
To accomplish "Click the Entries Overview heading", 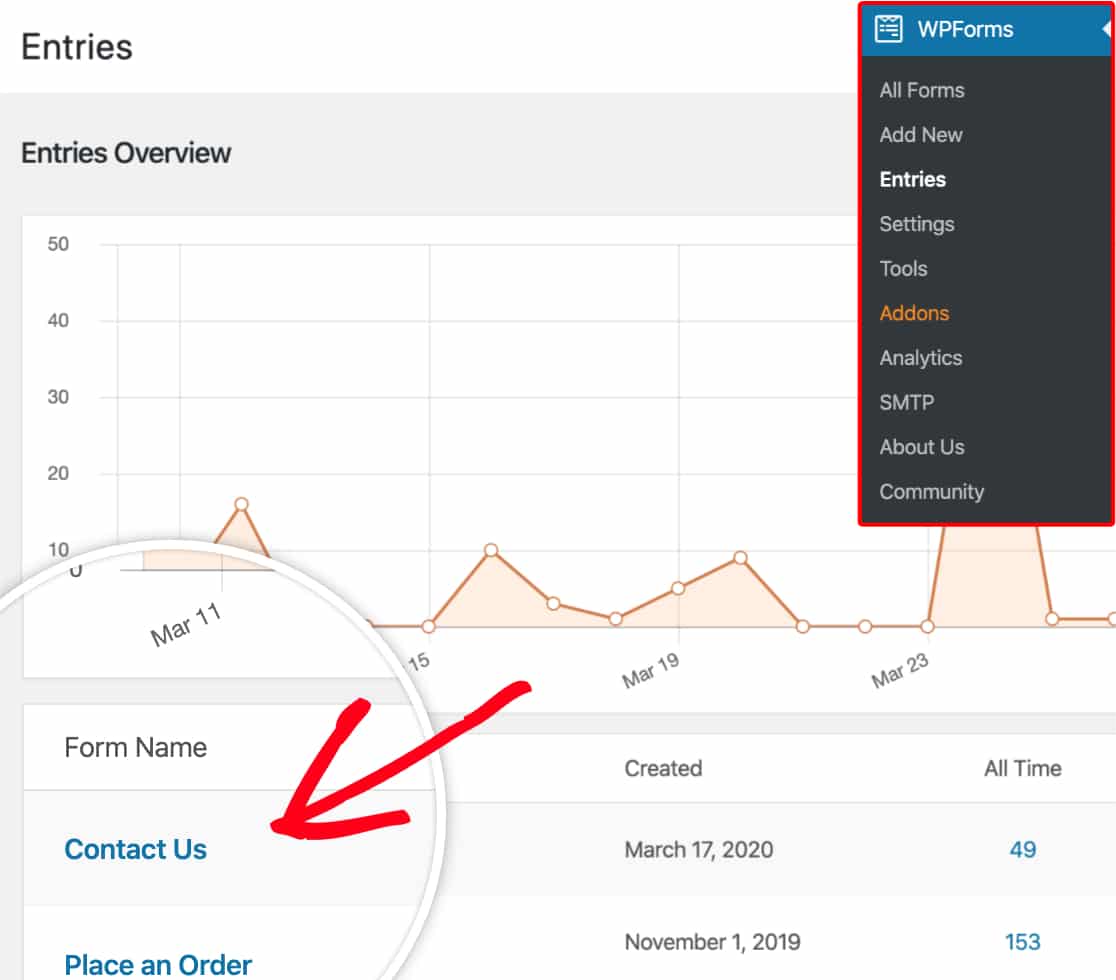I will [126, 153].
